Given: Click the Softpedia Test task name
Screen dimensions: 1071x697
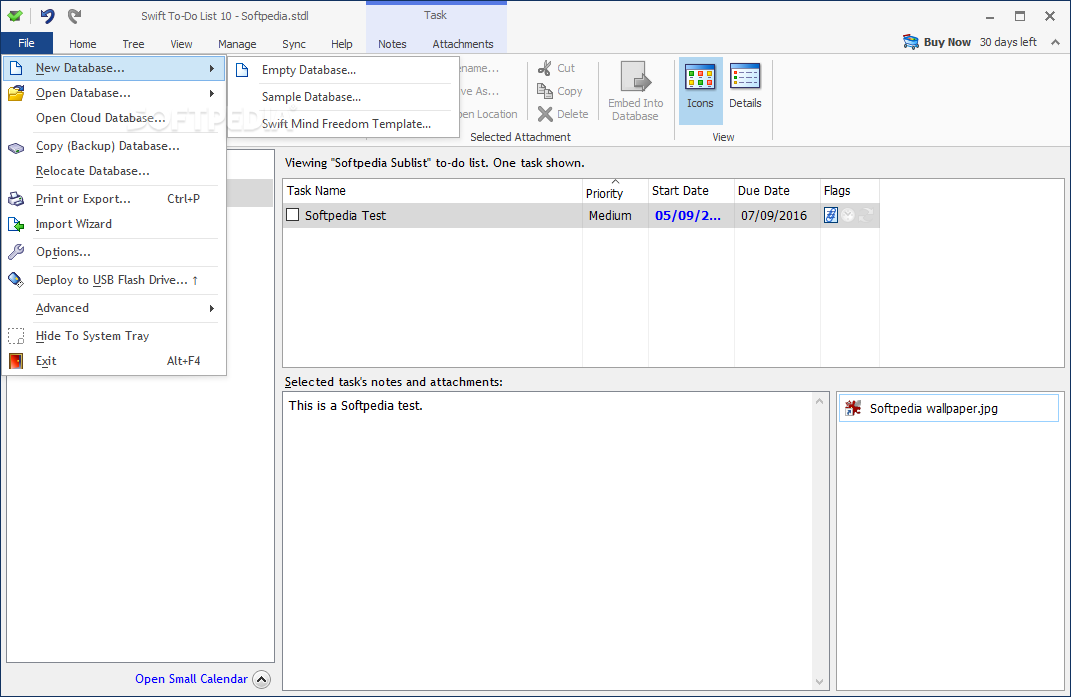Looking at the screenshot, I should tap(345, 215).
